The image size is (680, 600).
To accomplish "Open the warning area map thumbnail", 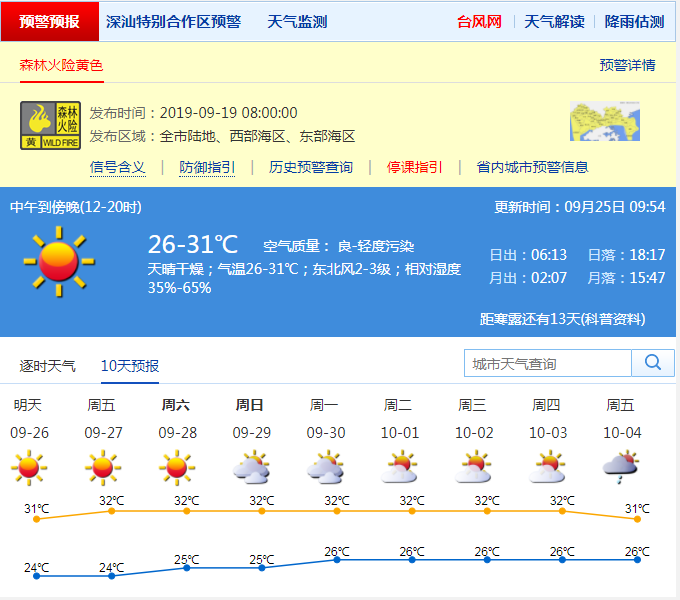I will (604, 122).
